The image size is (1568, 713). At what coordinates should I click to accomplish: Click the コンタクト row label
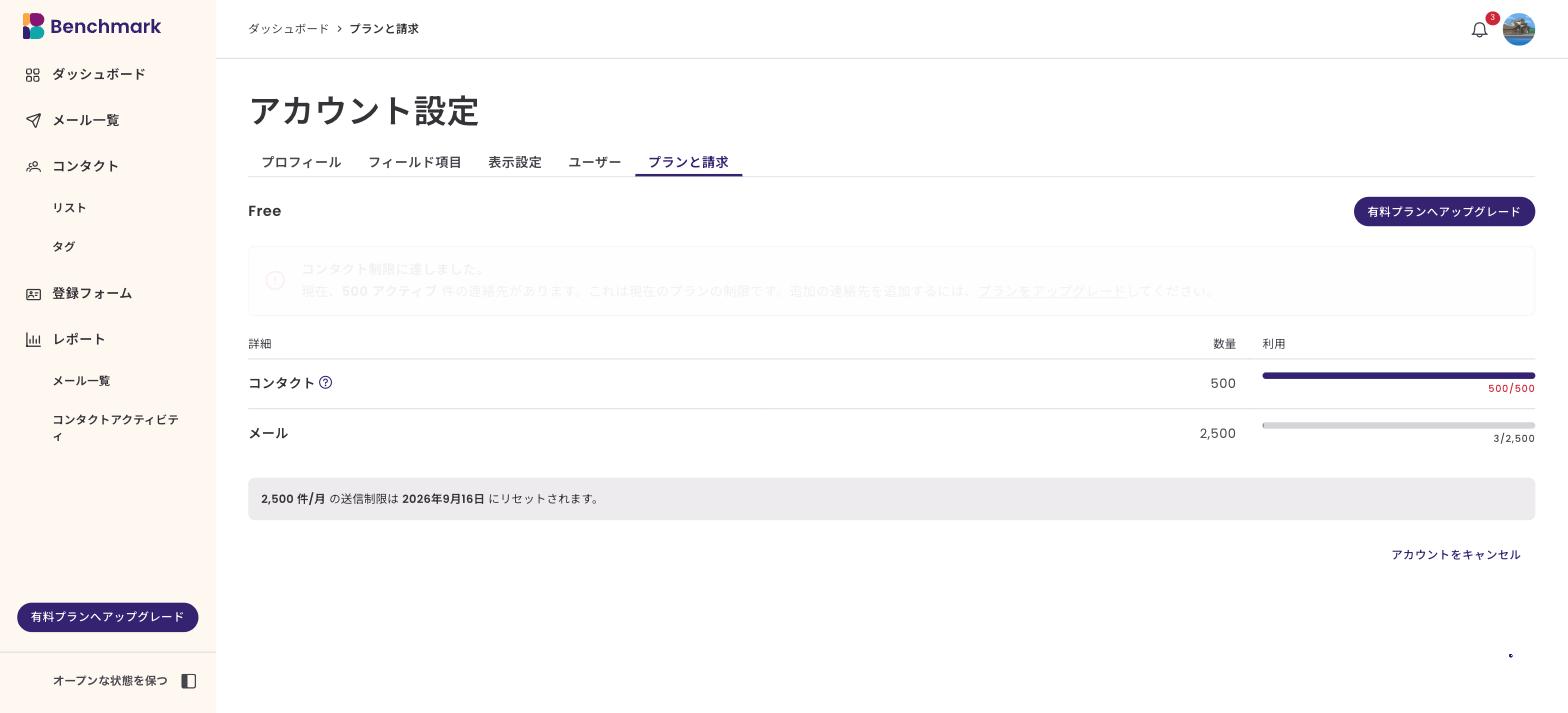click(x=282, y=383)
